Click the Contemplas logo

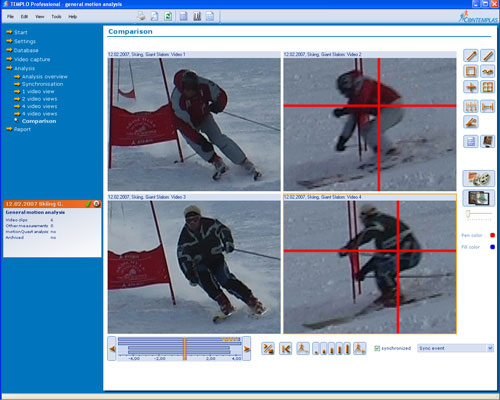(478, 17)
